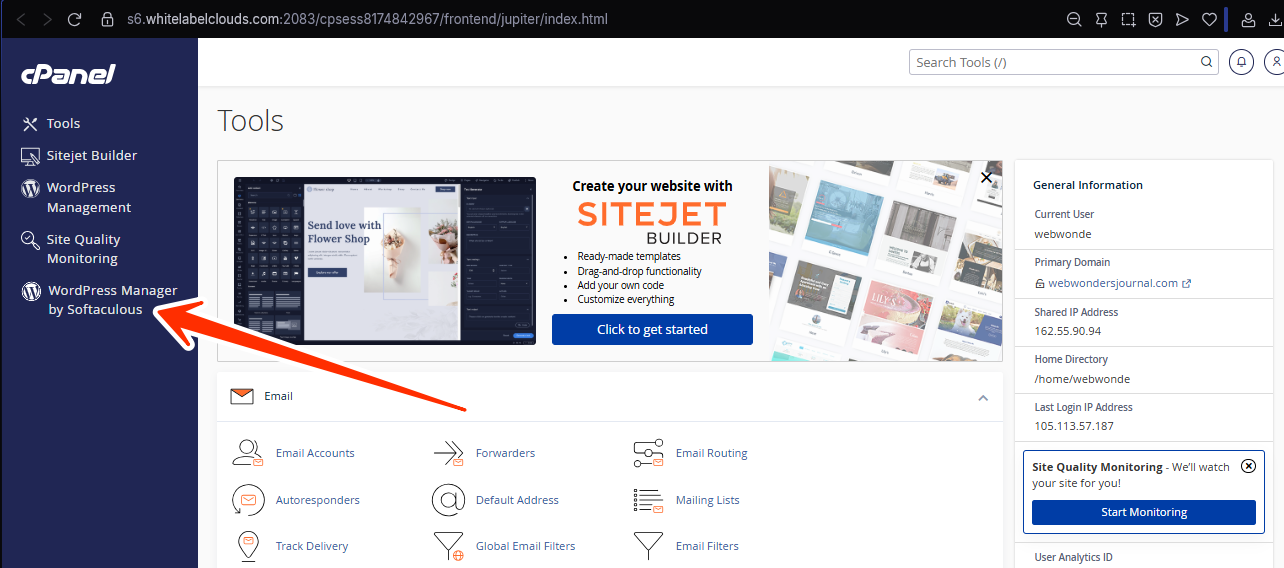Click the cPanel logo
1284x568 pixels.
coord(68,74)
